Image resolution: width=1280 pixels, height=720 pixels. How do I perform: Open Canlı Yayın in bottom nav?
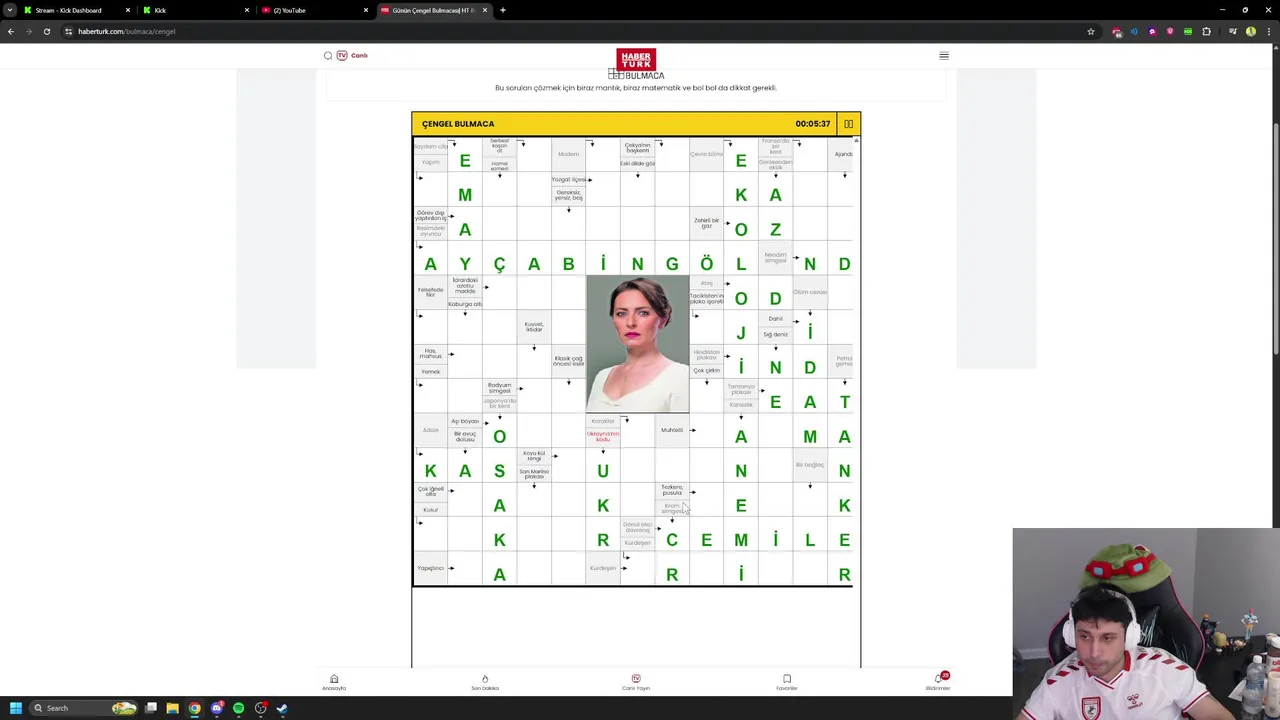point(636,682)
